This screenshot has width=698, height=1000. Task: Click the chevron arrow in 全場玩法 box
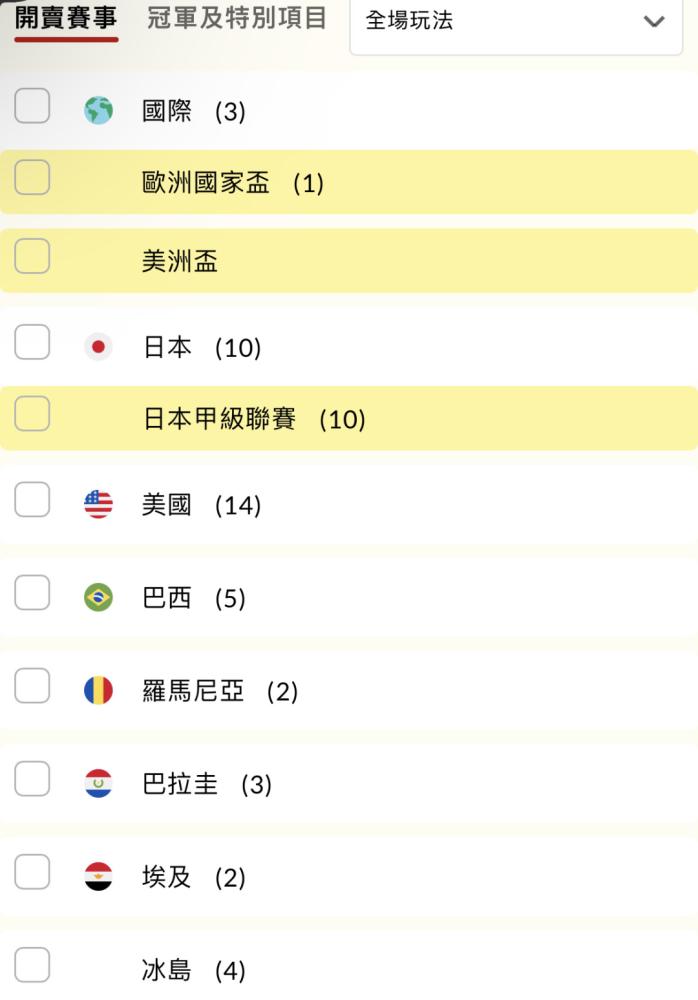(654, 22)
